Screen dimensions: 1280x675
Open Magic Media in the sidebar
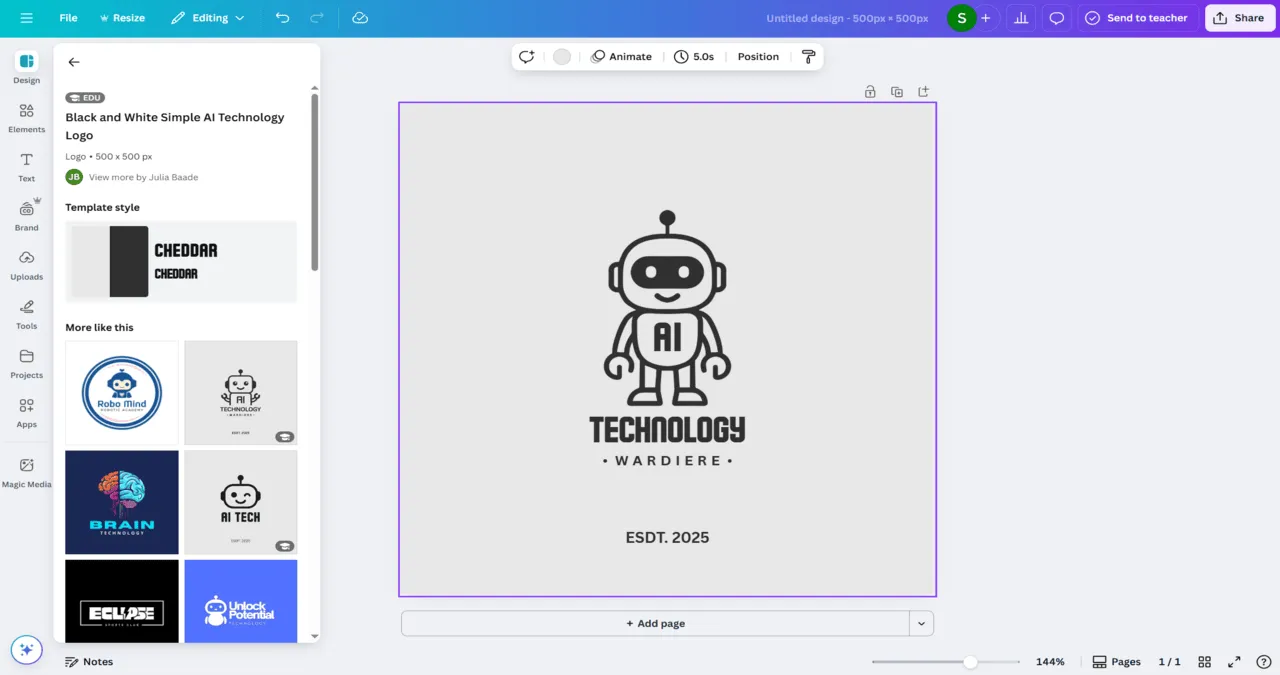click(26, 470)
